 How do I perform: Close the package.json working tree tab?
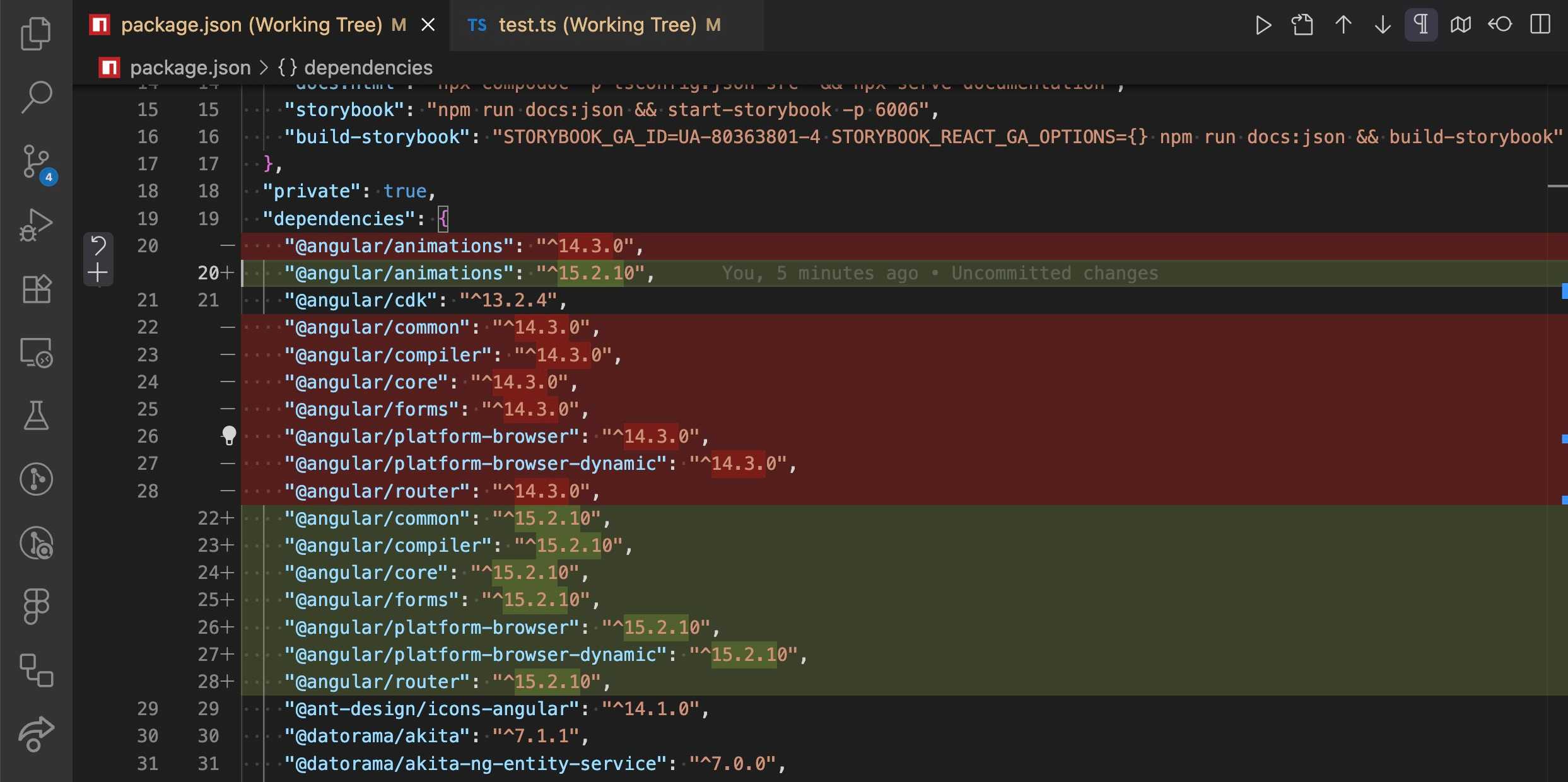tap(428, 25)
